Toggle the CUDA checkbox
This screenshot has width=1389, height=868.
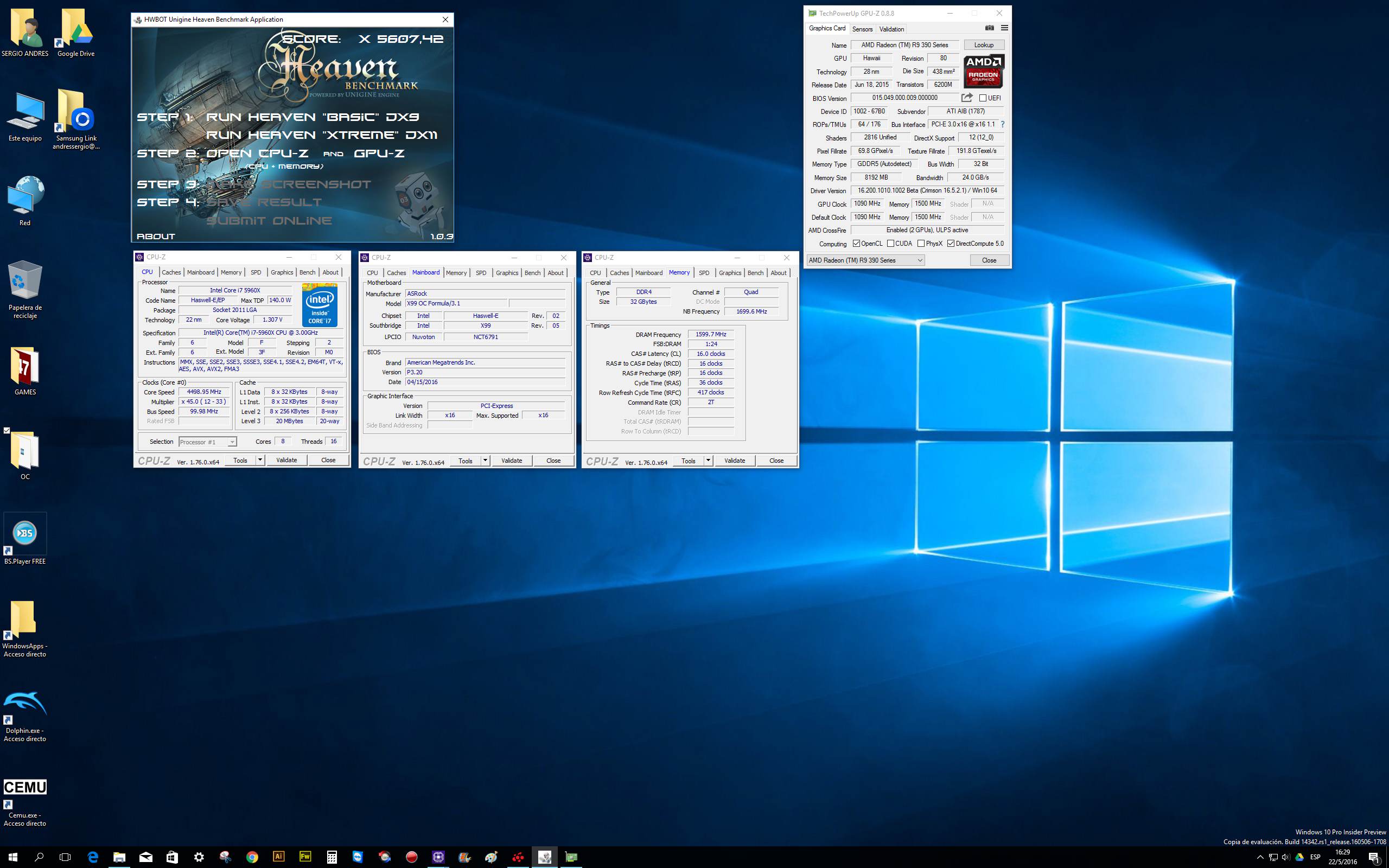tap(890, 244)
